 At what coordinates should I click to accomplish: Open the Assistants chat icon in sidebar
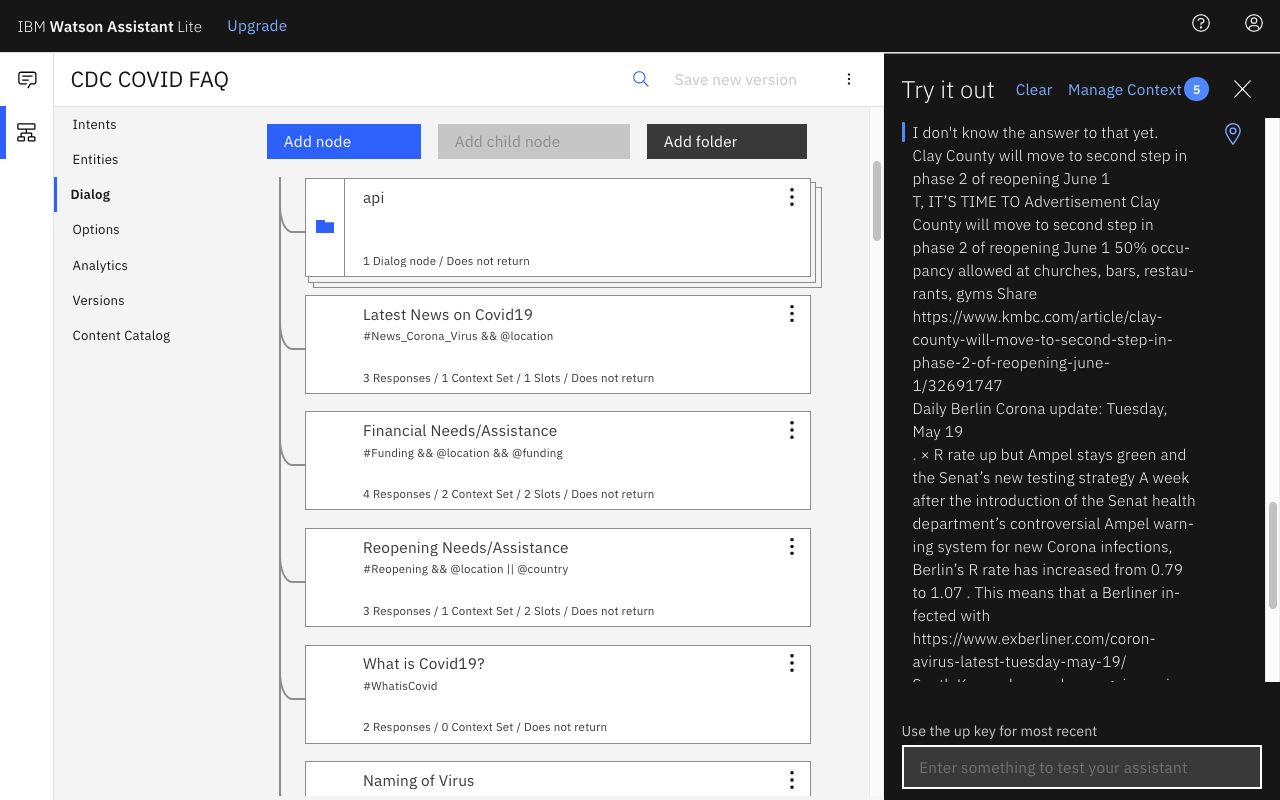tap(27, 80)
